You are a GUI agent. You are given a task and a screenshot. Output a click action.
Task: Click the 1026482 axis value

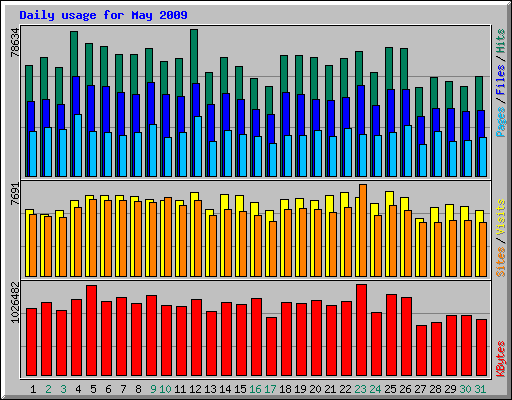(15, 302)
